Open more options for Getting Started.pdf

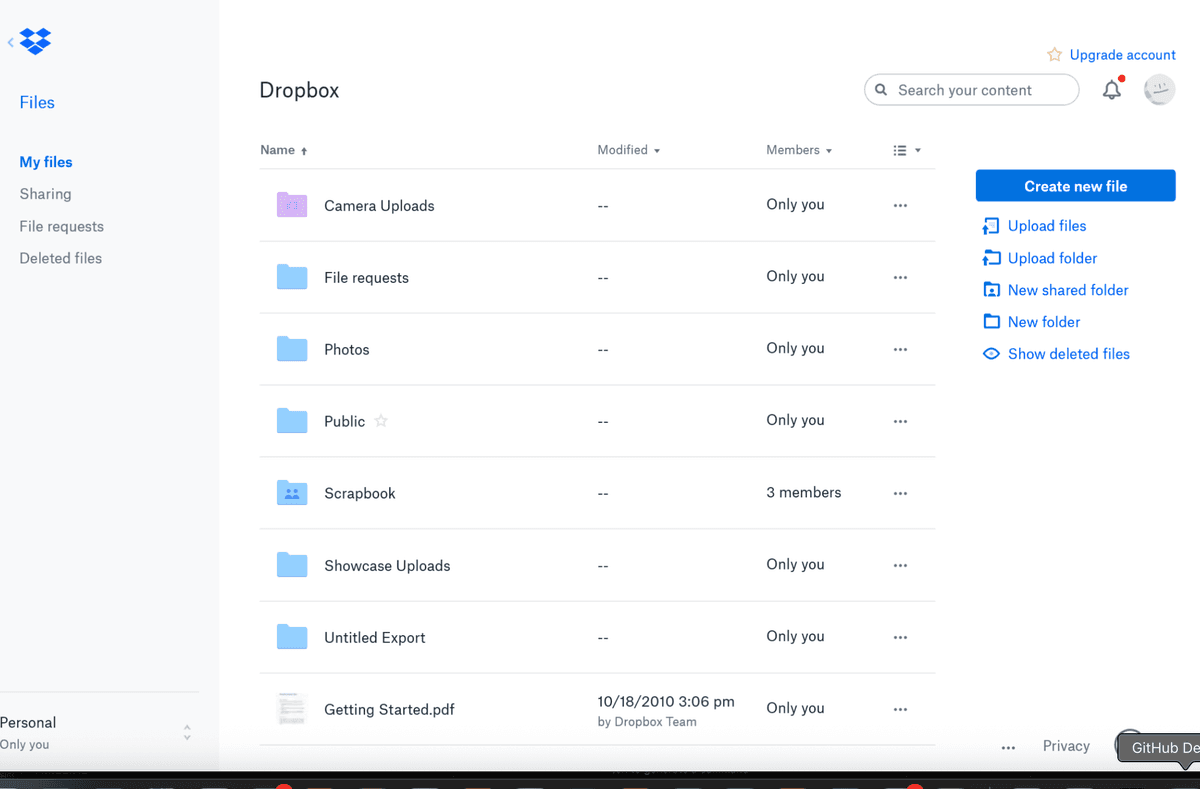(900, 710)
